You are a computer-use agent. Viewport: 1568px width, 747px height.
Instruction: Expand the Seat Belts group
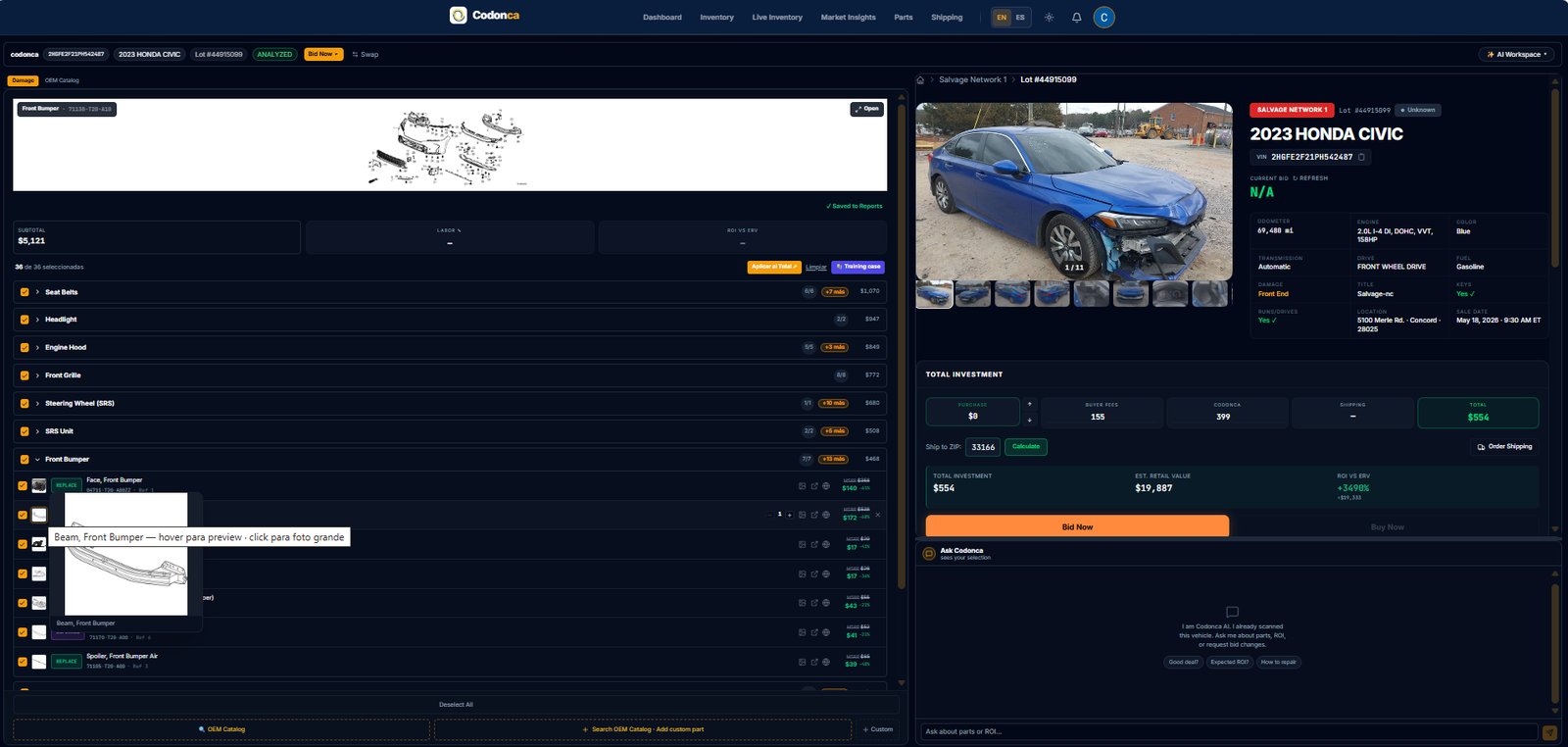[37, 292]
